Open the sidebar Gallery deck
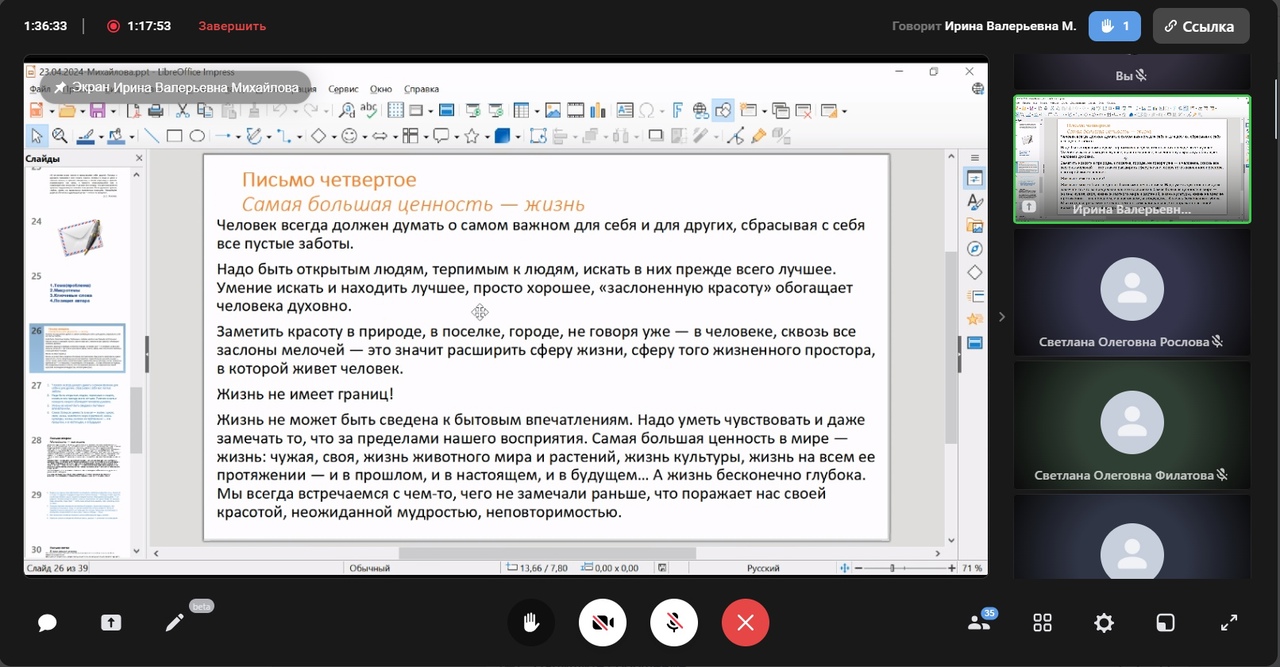The height and width of the screenshot is (667, 1280). [x=975, y=226]
